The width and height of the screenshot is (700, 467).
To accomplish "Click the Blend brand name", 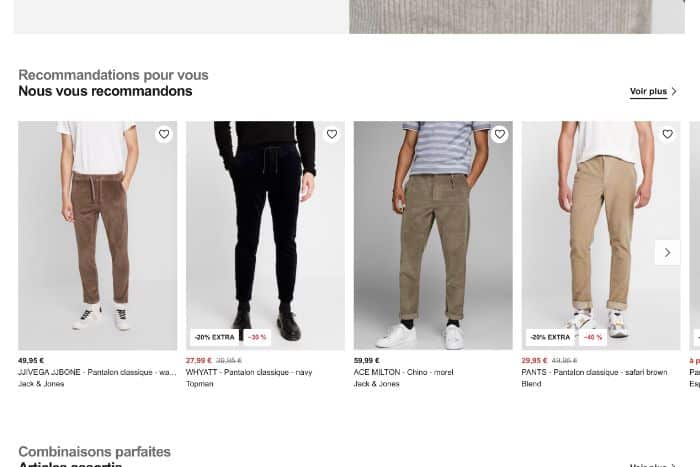I will coord(531,383).
